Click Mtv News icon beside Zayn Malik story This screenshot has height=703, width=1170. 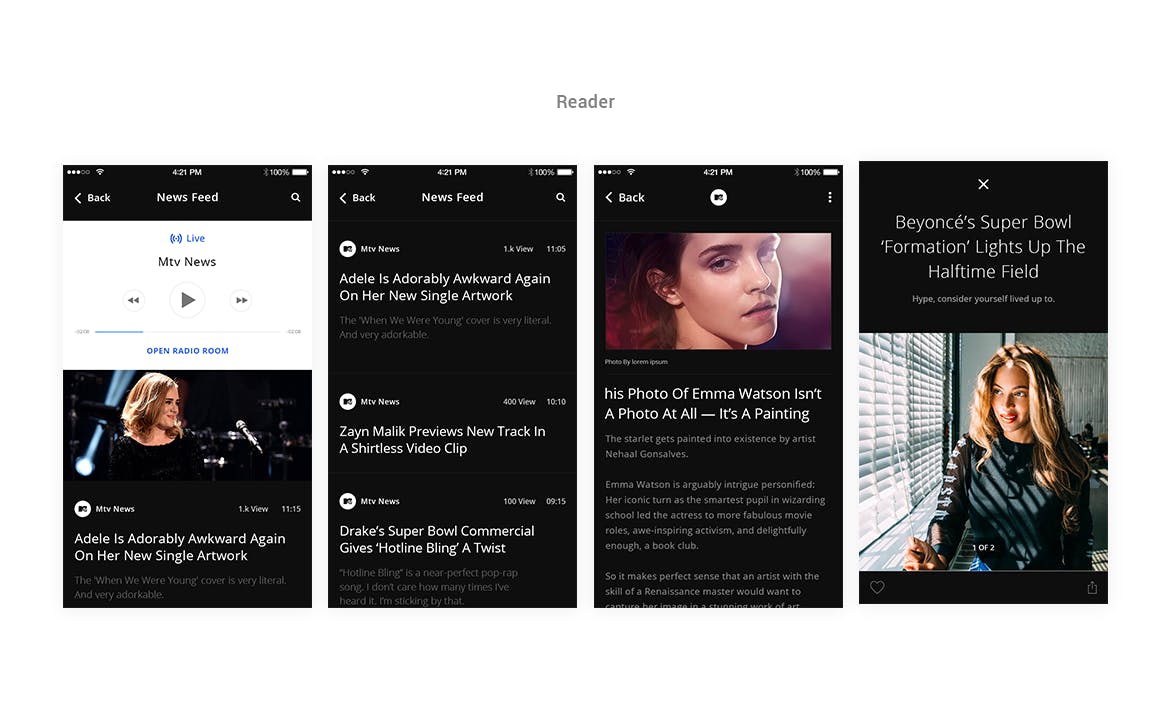coord(347,401)
